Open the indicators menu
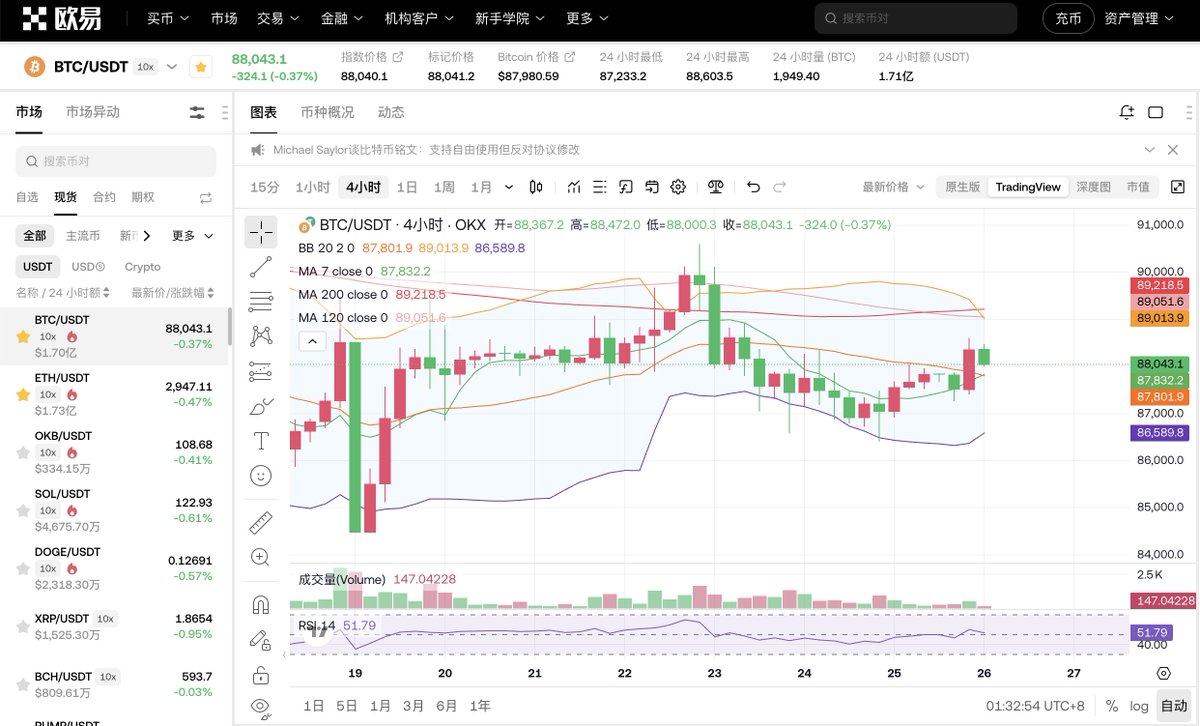This screenshot has width=1200, height=726. click(574, 187)
